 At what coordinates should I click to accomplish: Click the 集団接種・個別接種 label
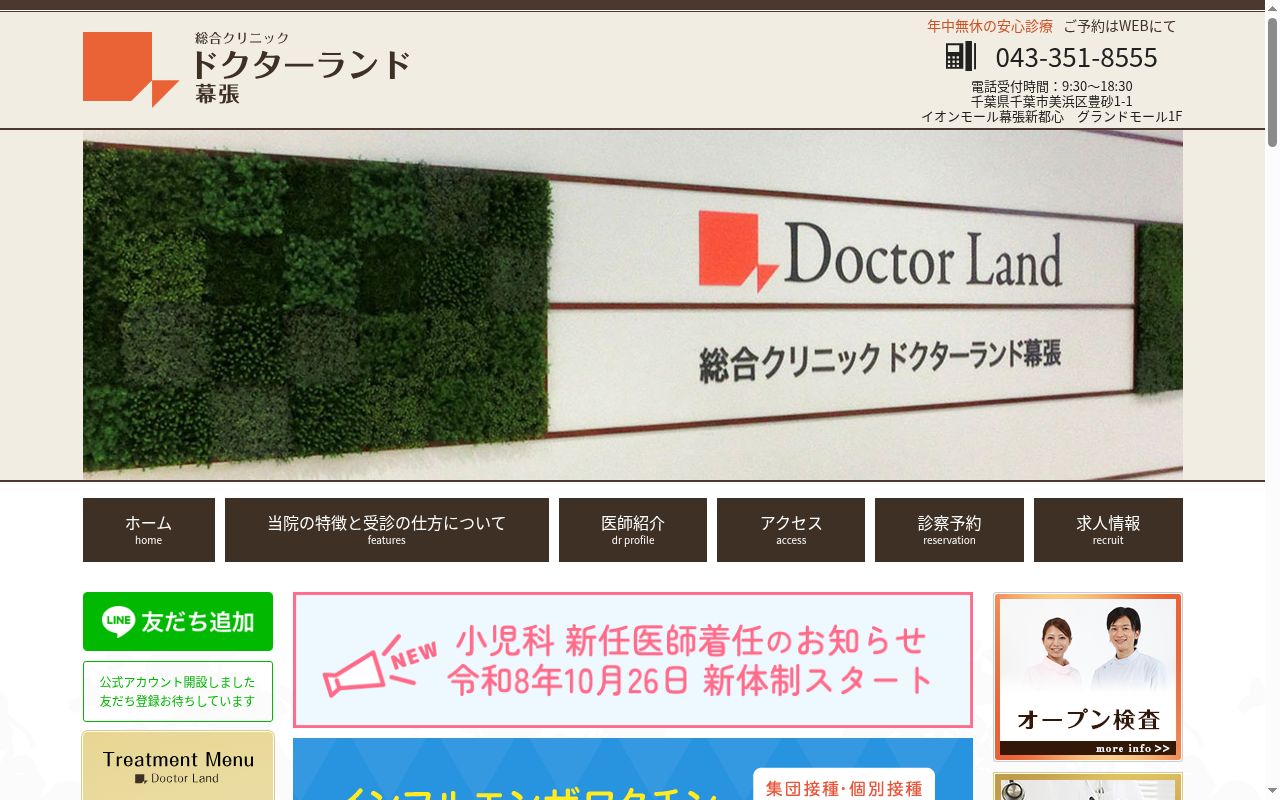[x=844, y=788]
